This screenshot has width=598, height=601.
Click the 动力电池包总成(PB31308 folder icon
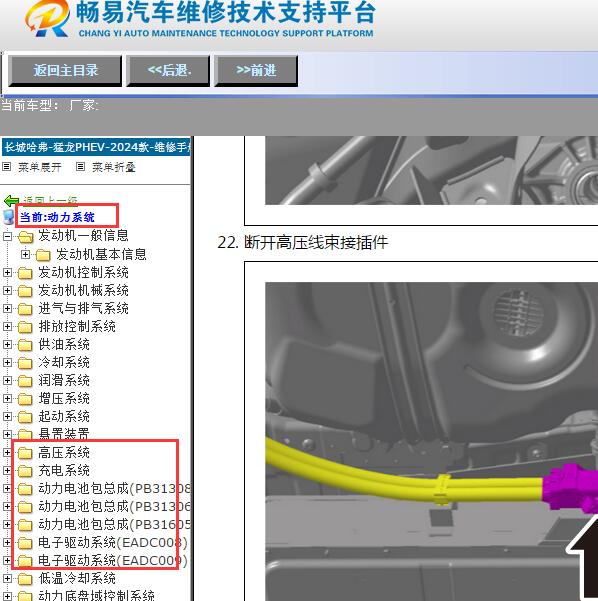tap(25, 489)
